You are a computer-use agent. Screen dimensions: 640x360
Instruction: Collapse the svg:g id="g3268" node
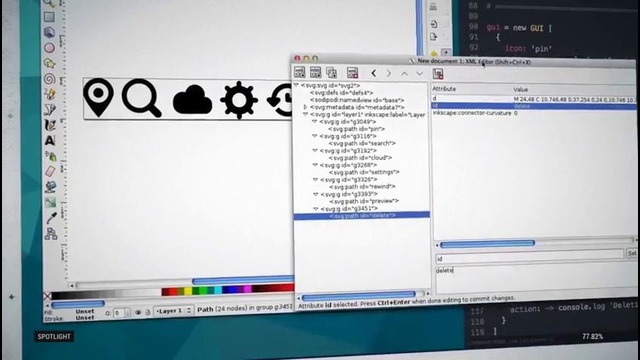315,165
